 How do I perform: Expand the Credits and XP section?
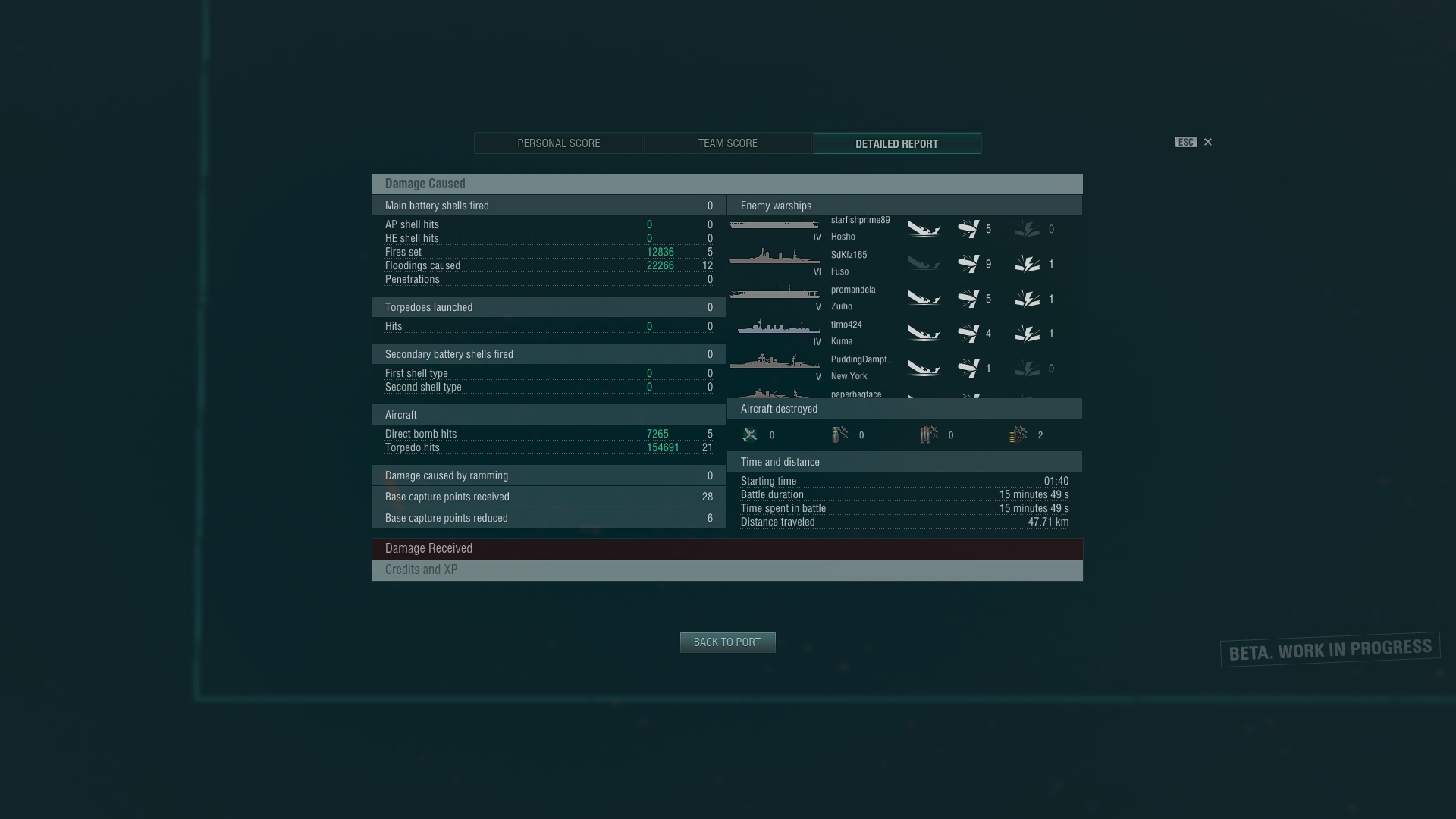(x=727, y=570)
